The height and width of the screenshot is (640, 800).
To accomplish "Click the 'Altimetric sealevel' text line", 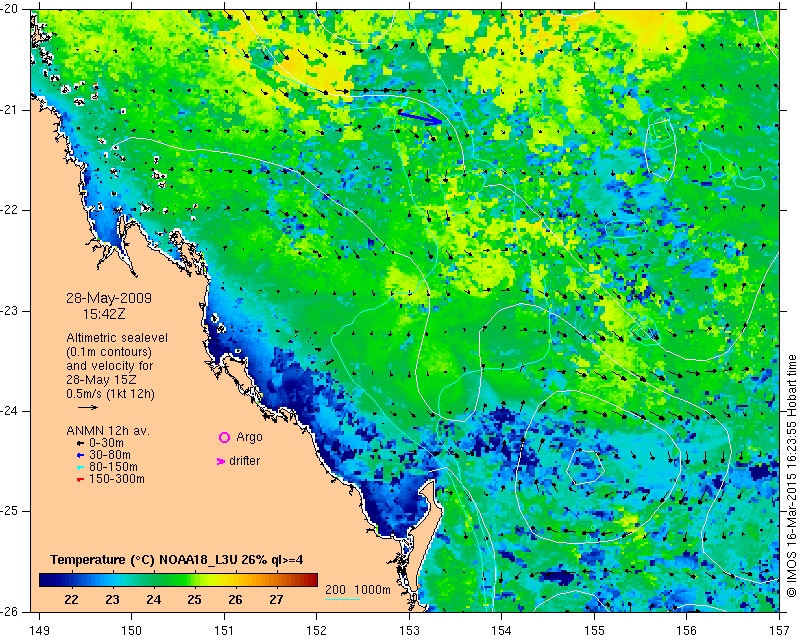I will (x=117, y=338).
